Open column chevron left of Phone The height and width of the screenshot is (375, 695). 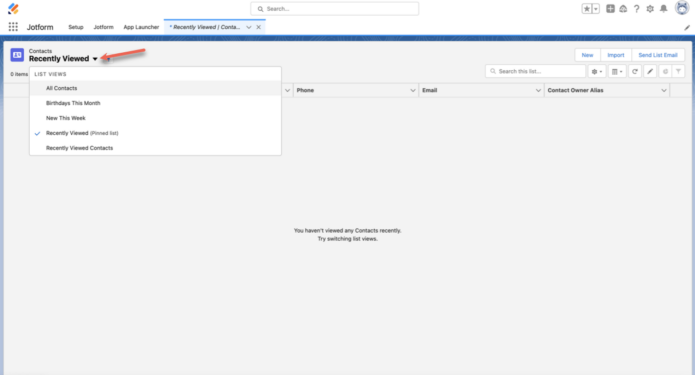tap(287, 90)
